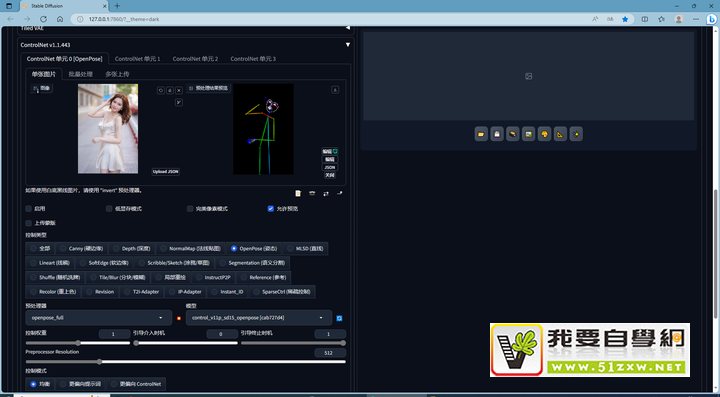Click the picture frame send-to-img2img icon
720x397 pixels.
point(529,134)
